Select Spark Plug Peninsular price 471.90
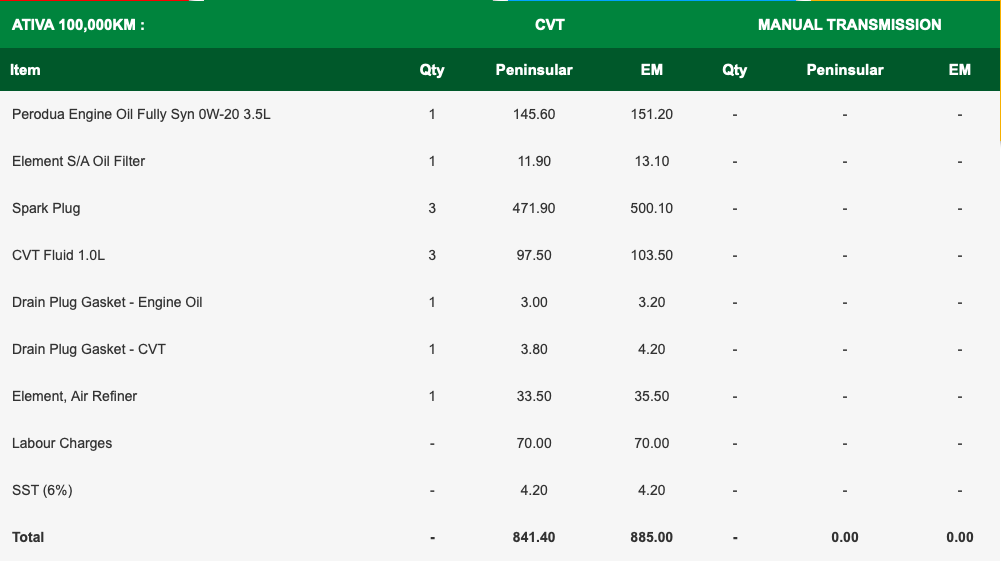Screen dimensions: 1001x561 tap(534, 208)
